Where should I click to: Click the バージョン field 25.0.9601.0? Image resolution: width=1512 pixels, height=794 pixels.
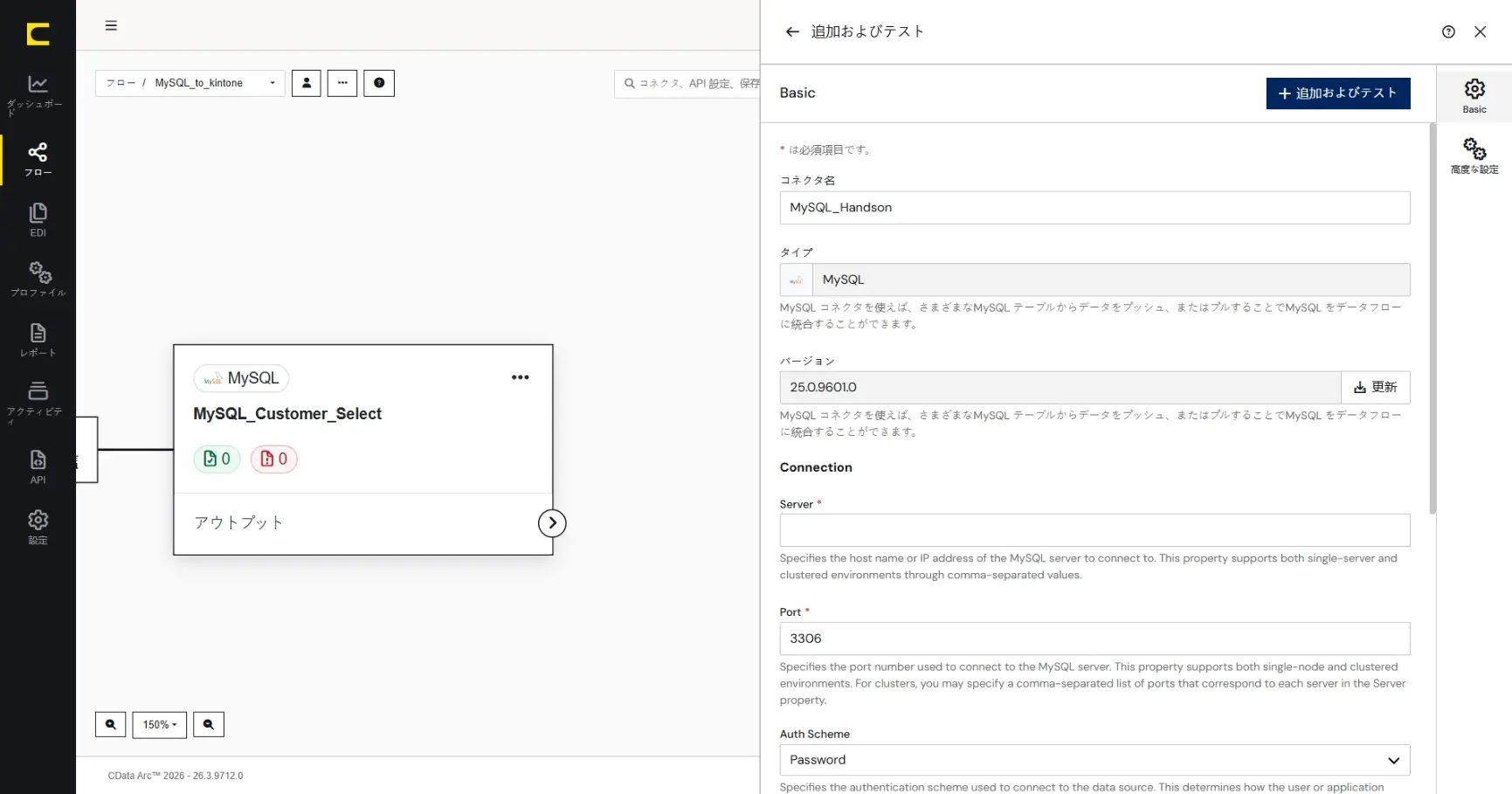(1060, 387)
